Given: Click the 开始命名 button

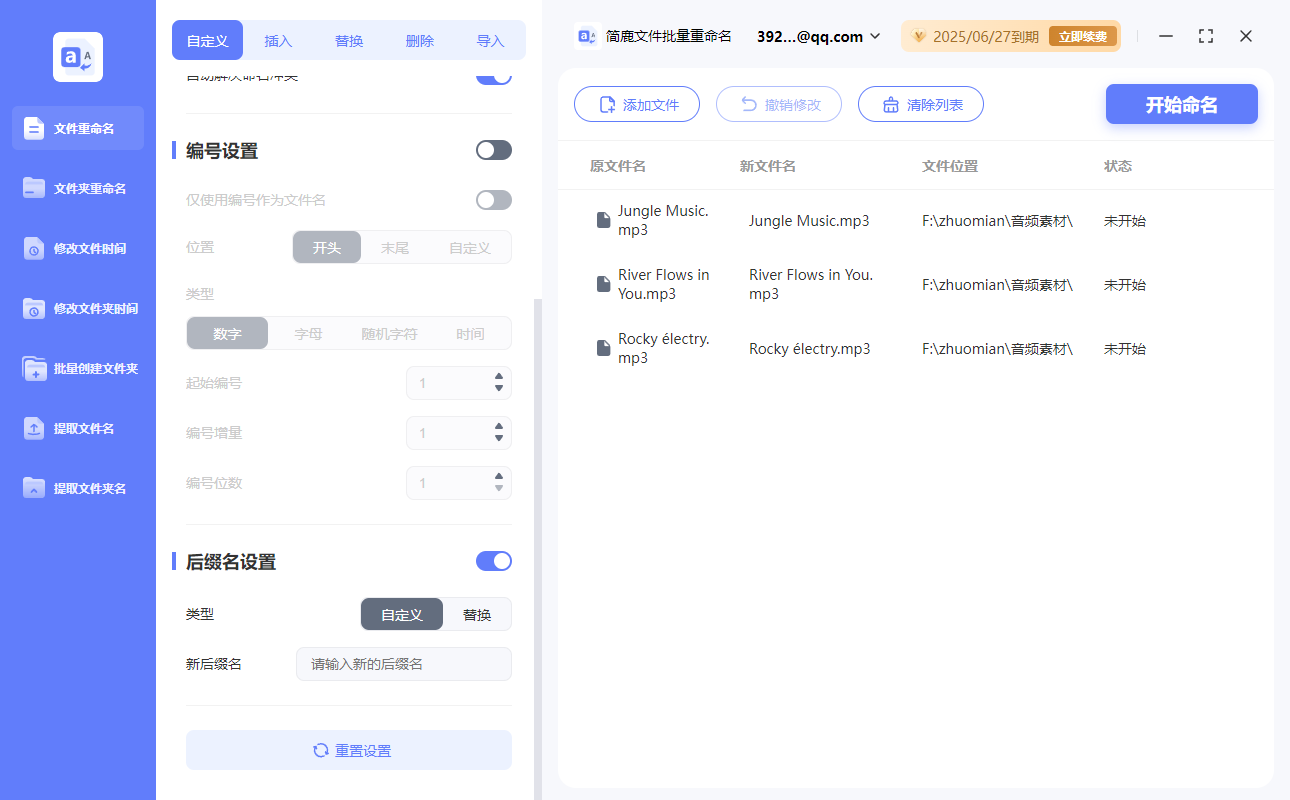Looking at the screenshot, I should [1181, 103].
